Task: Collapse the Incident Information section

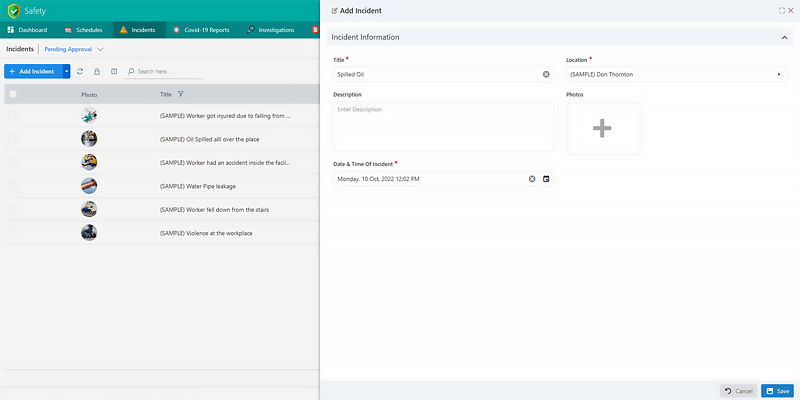Action: pos(783,37)
